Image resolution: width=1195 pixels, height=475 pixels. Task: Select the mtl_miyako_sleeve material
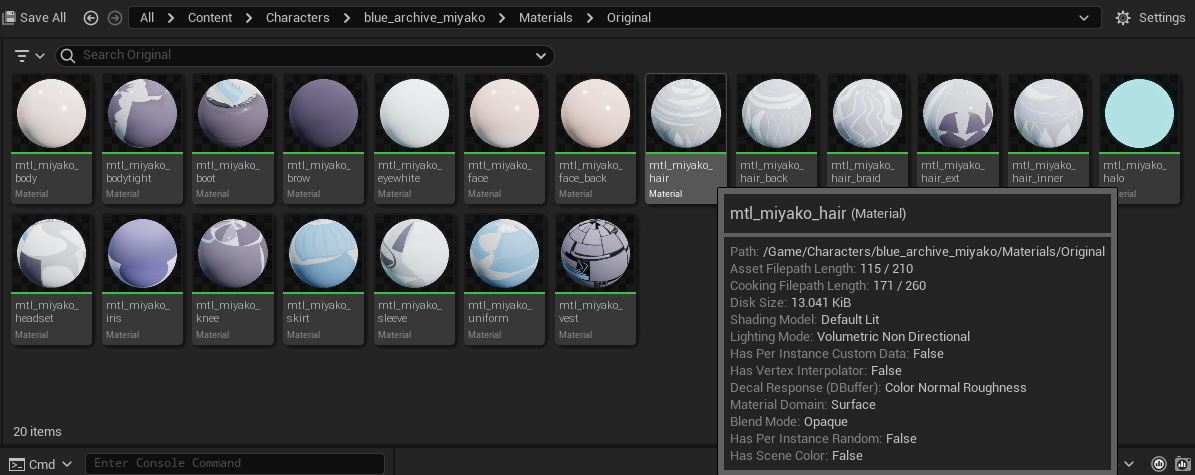[414, 279]
